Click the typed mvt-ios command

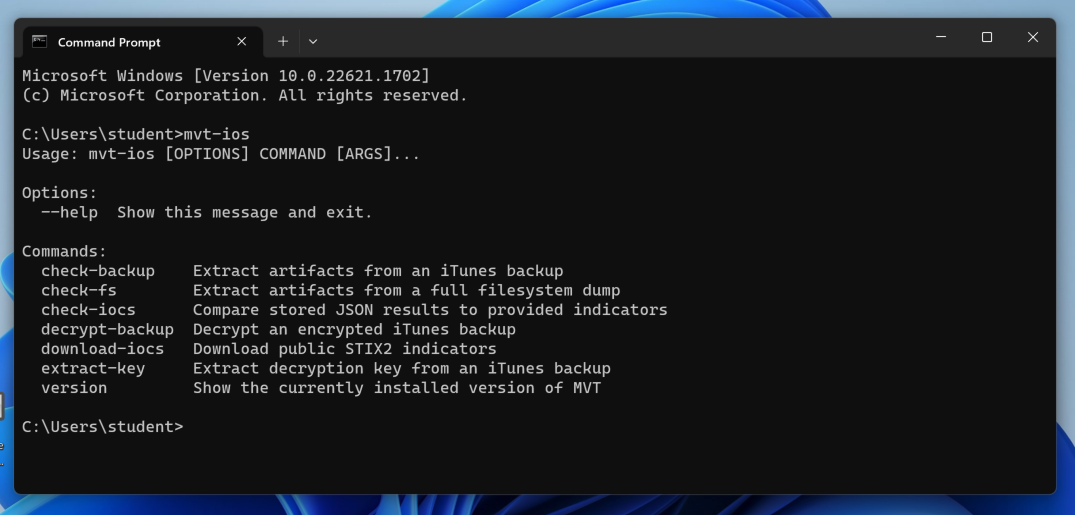pyautogui.click(x=217, y=135)
